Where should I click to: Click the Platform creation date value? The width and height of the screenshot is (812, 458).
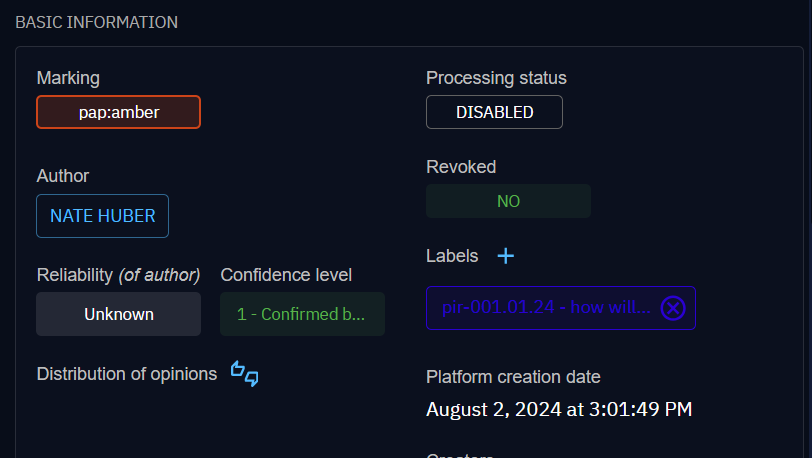tap(559, 409)
